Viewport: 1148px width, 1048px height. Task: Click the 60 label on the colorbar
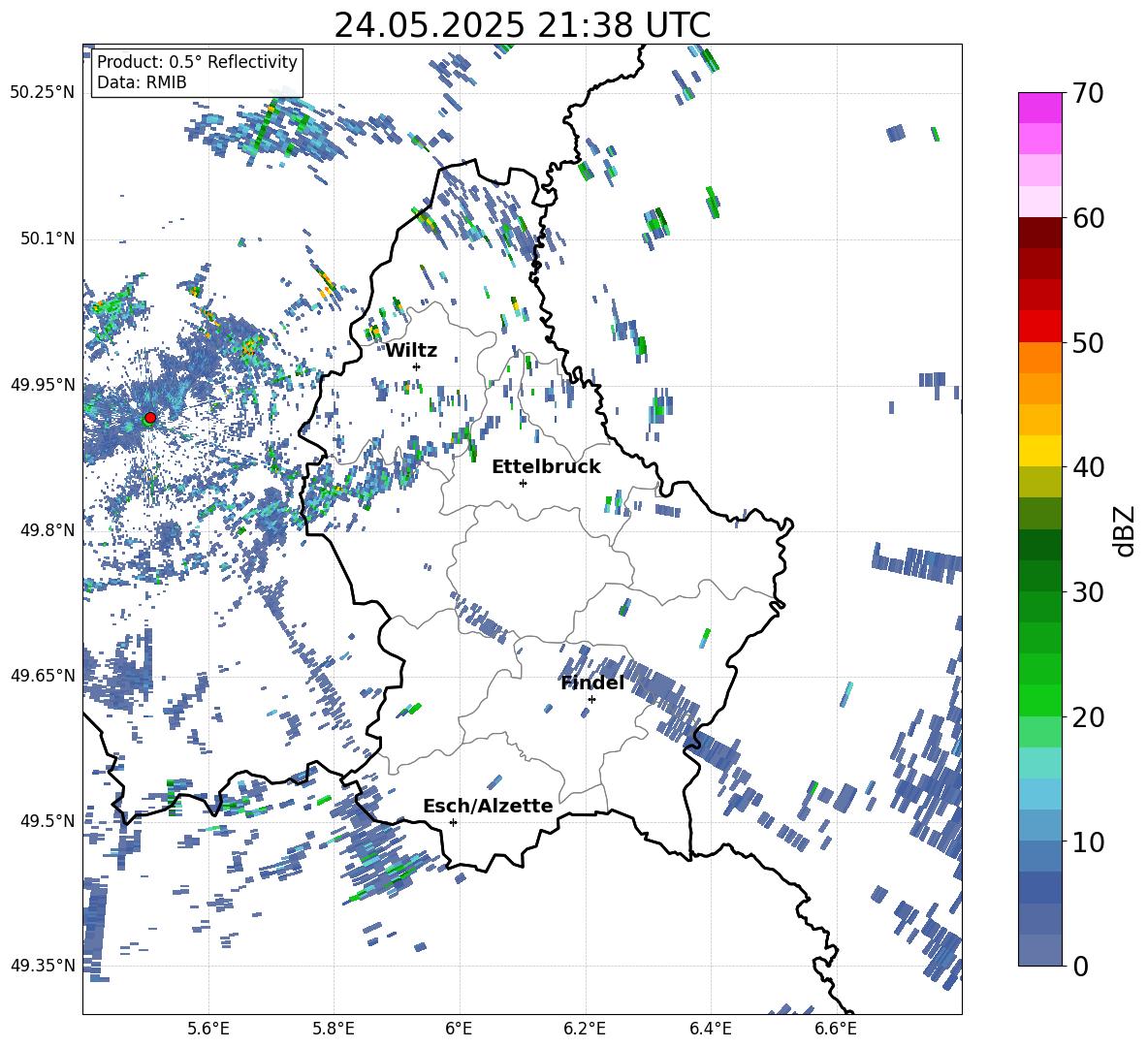point(1088,218)
